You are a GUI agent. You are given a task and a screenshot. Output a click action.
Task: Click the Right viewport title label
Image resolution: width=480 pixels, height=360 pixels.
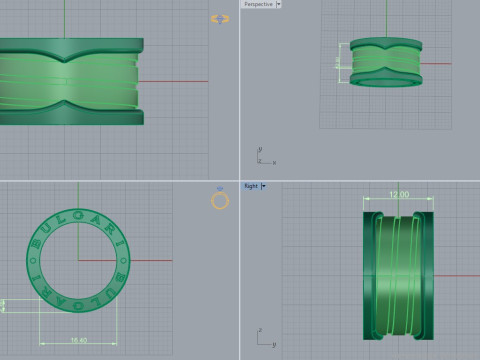click(x=251, y=186)
